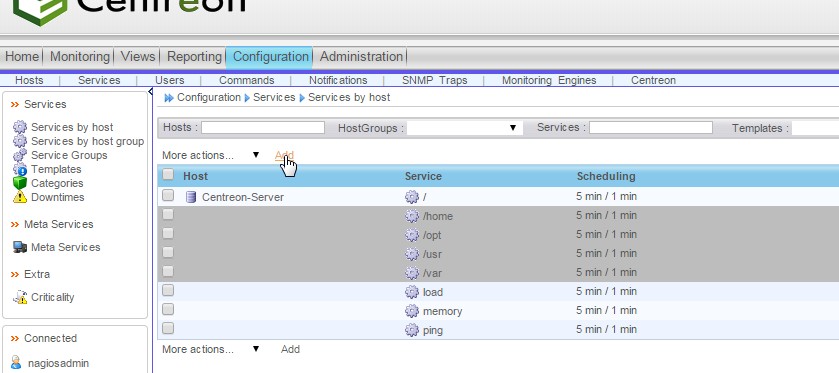Viewport: 839px width, 373px height.
Task: Open the Administration main menu tab
Action: coord(361,57)
